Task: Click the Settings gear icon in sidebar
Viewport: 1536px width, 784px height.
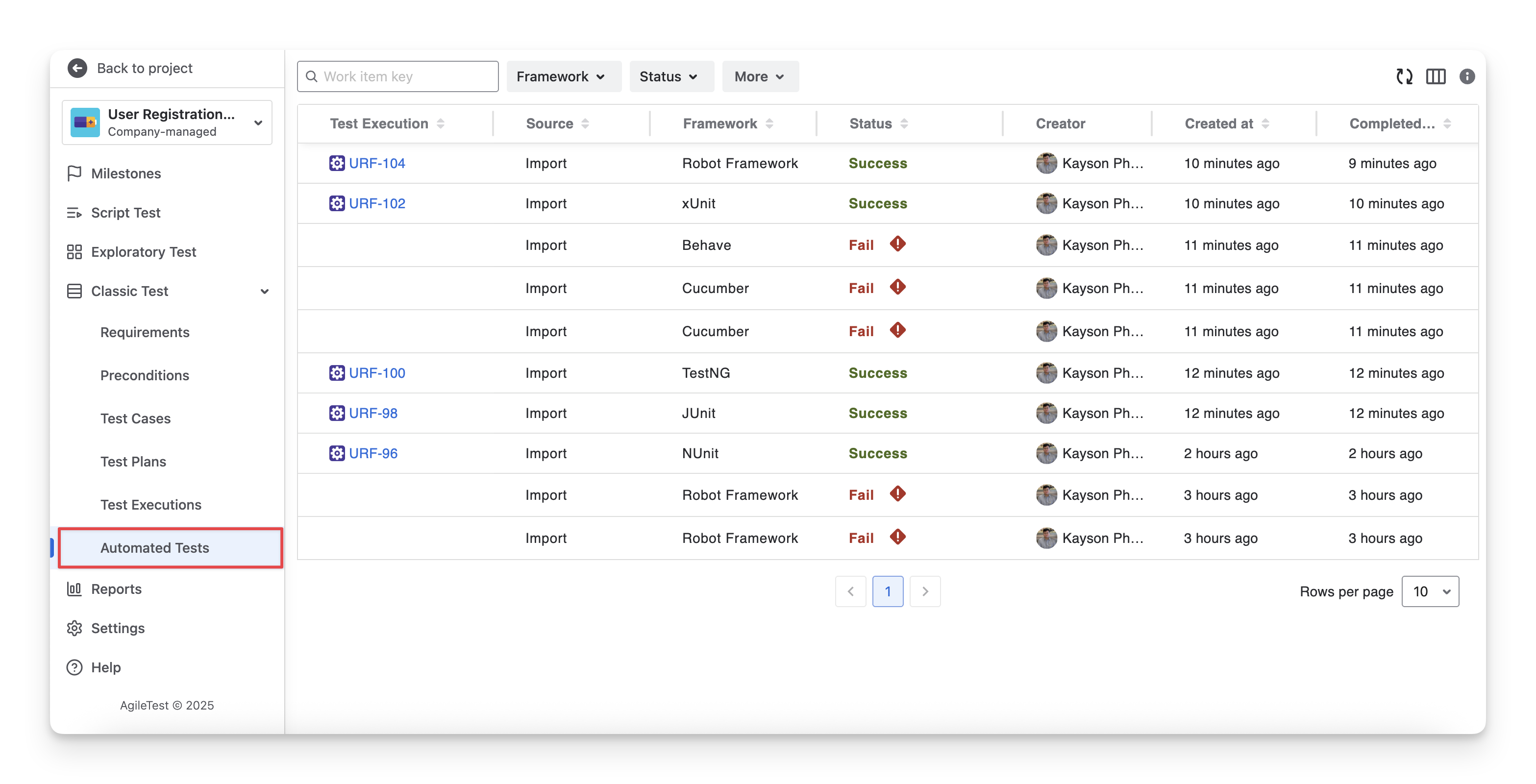Action: pos(74,628)
